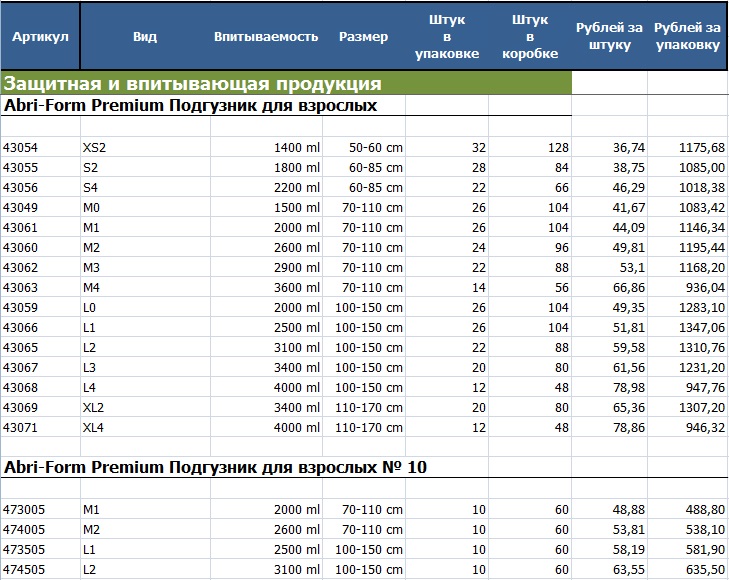Select article cell 43067

40,367
